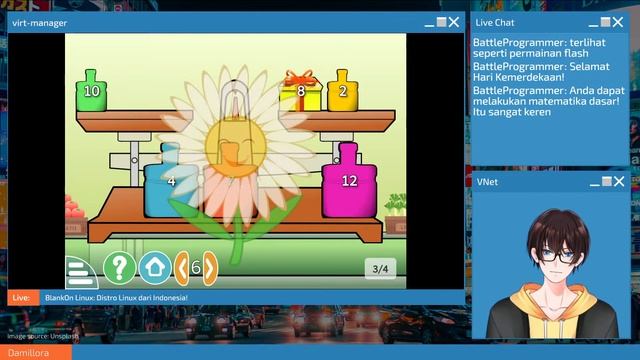Image resolution: width=640 pixels, height=360 pixels.
Task: Click the current level number 6
Action: (x=196, y=268)
